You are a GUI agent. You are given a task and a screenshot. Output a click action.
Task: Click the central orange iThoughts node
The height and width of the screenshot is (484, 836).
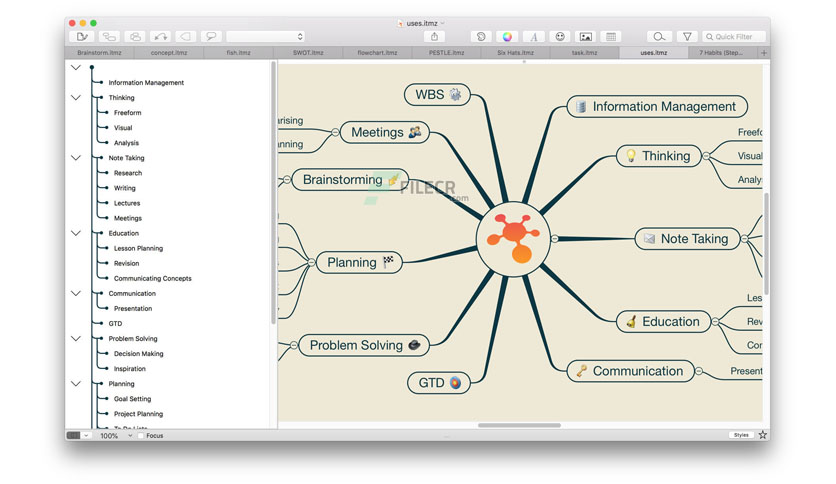pyautogui.click(x=513, y=238)
